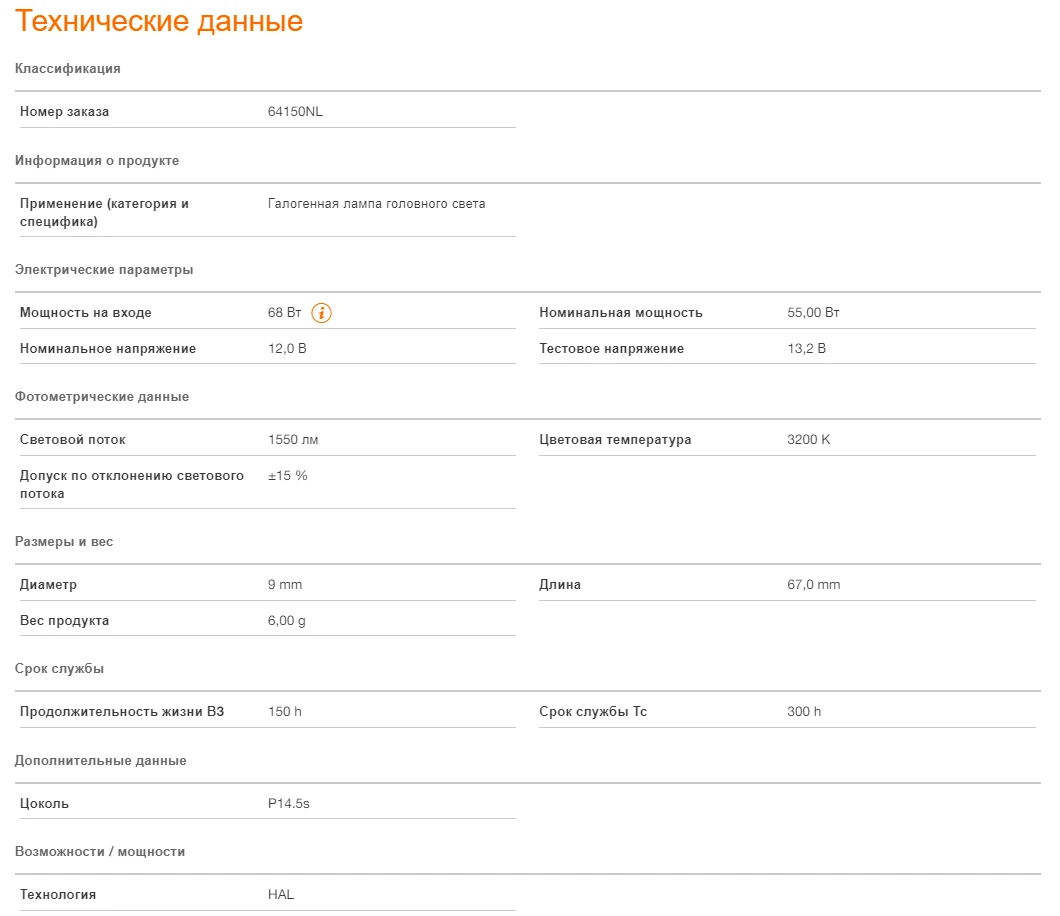This screenshot has width=1060, height=916.
Task: Click the 'Технология' label
Action: click(x=57, y=894)
